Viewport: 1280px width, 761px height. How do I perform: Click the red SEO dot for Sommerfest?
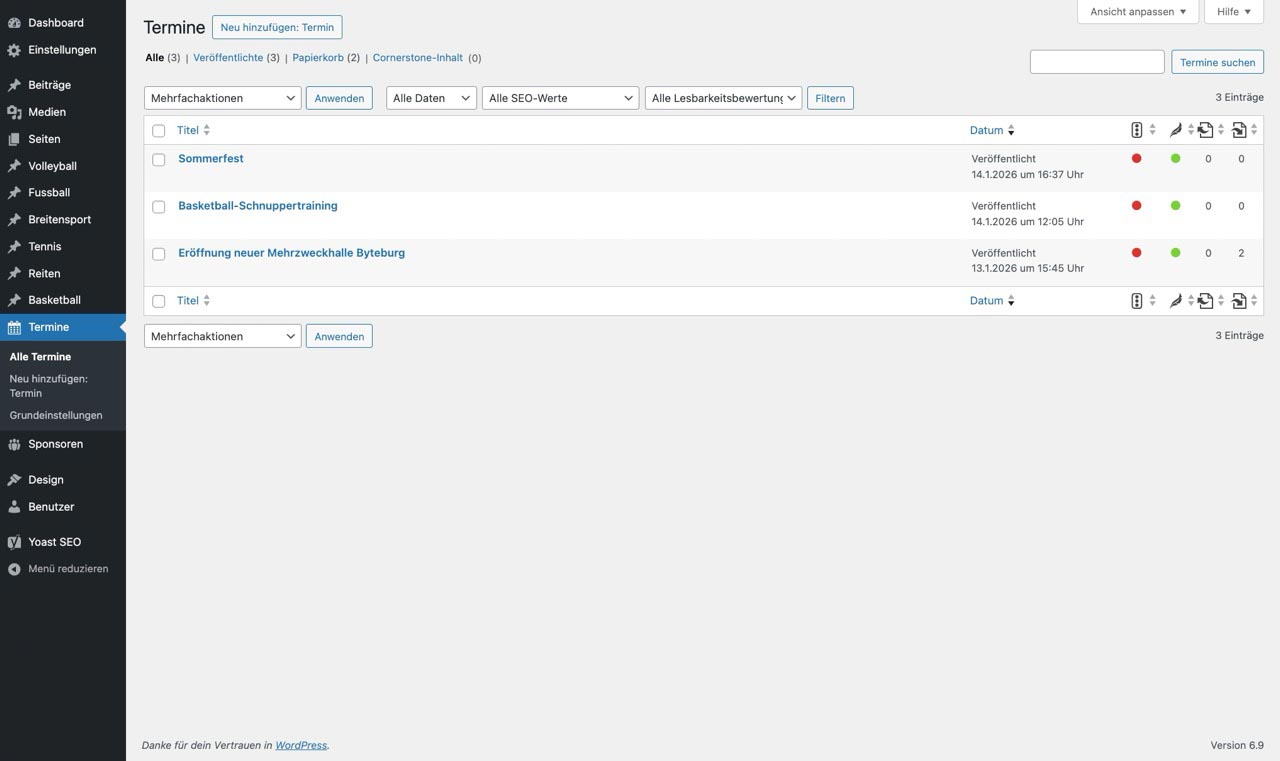point(1136,158)
